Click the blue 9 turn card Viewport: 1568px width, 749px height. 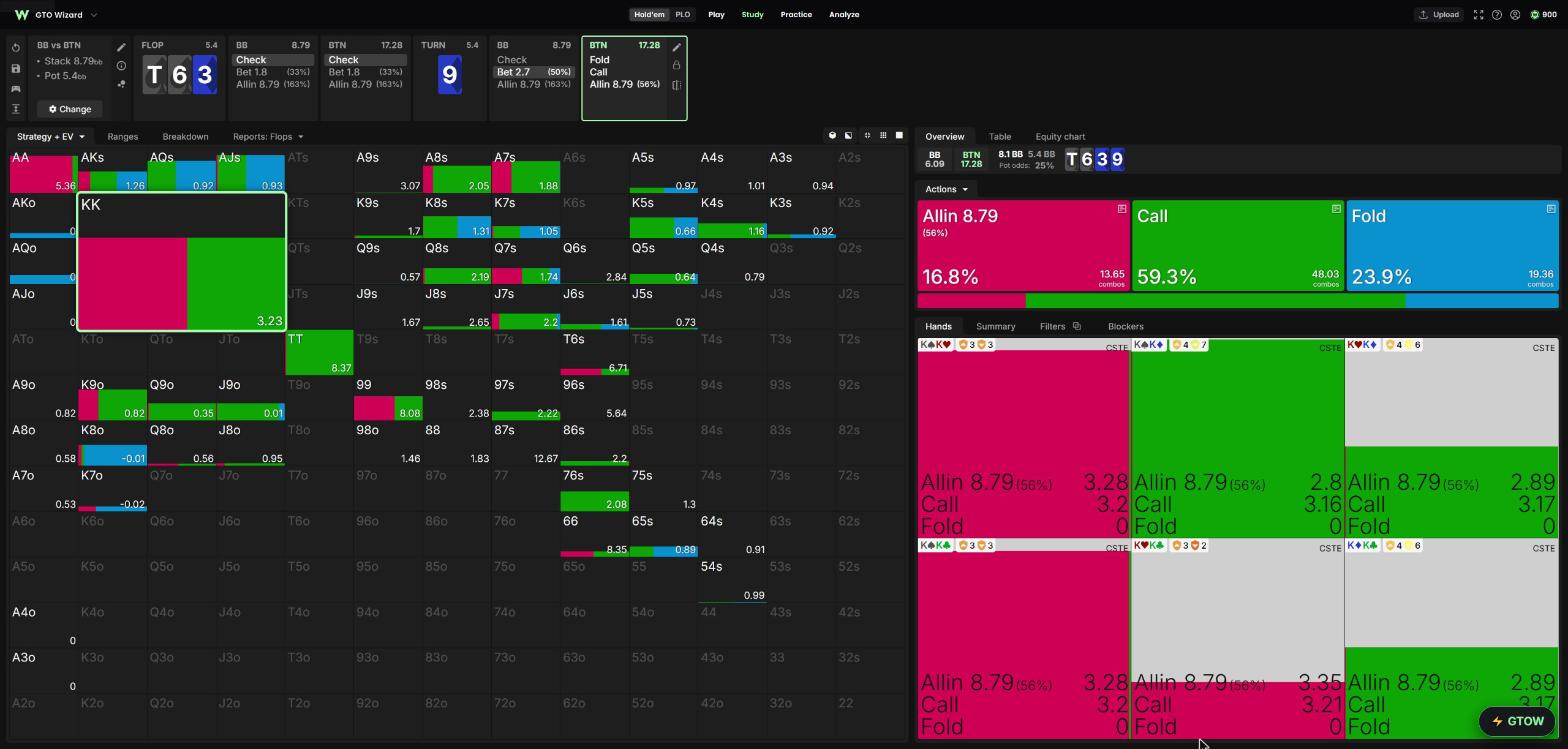coord(450,75)
